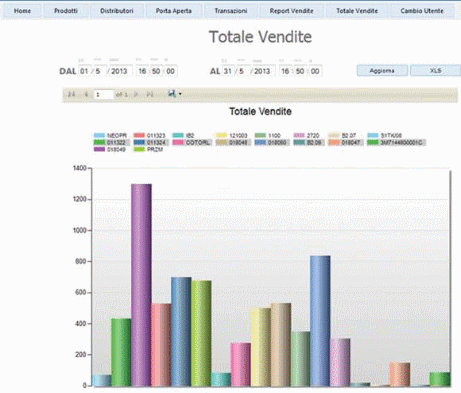Select the tallest purple bar in chart
Viewport: 461px width, 393px height.
pyautogui.click(x=141, y=285)
